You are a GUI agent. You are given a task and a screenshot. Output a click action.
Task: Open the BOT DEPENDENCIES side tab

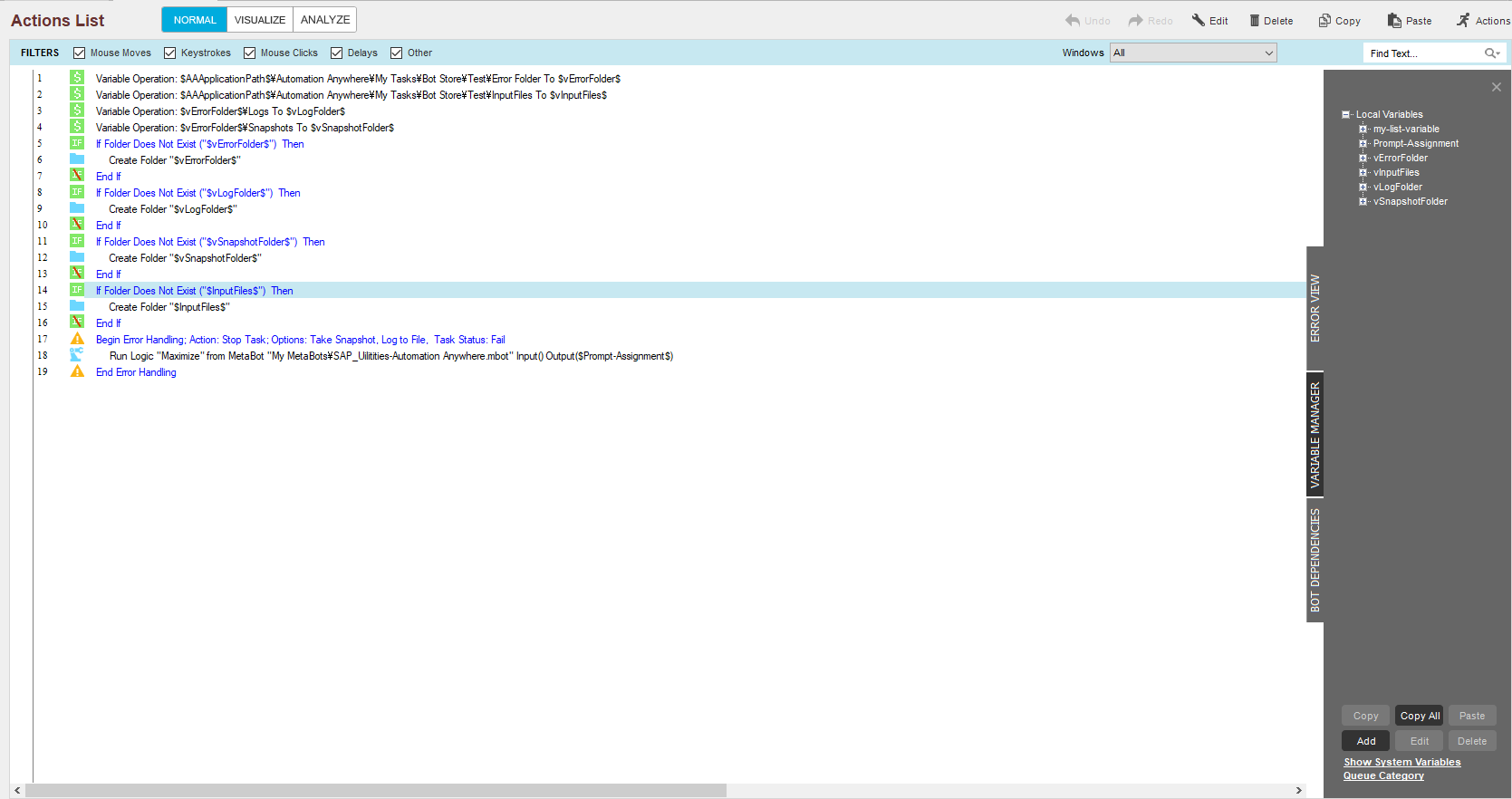[x=1315, y=560]
